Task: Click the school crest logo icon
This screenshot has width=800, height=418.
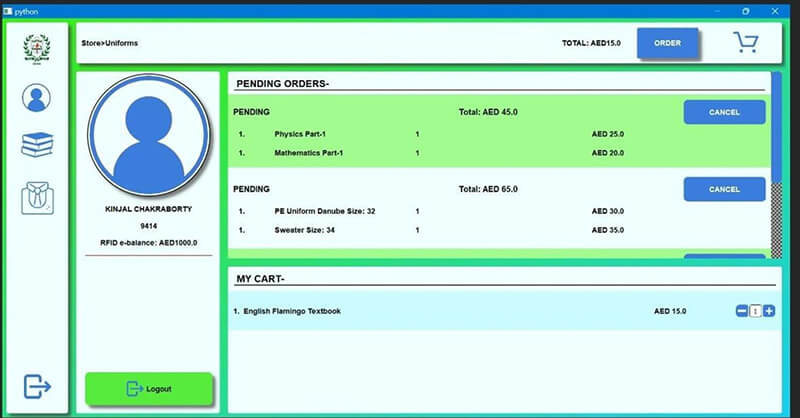Action: [37, 47]
